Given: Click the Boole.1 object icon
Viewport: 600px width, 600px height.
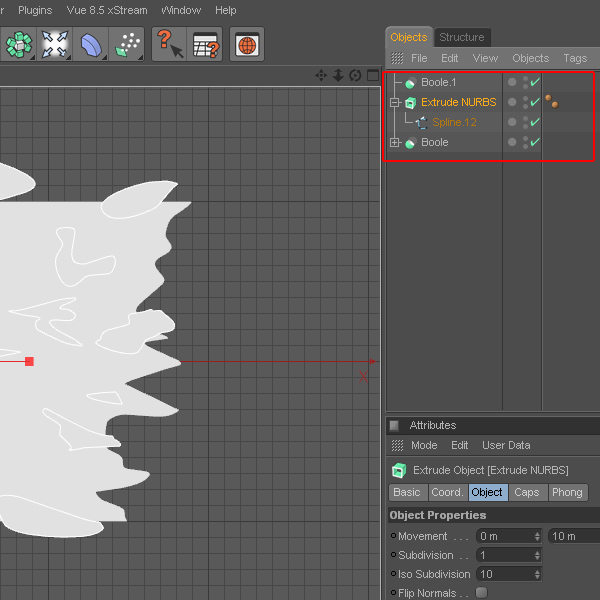Looking at the screenshot, I should [410, 82].
